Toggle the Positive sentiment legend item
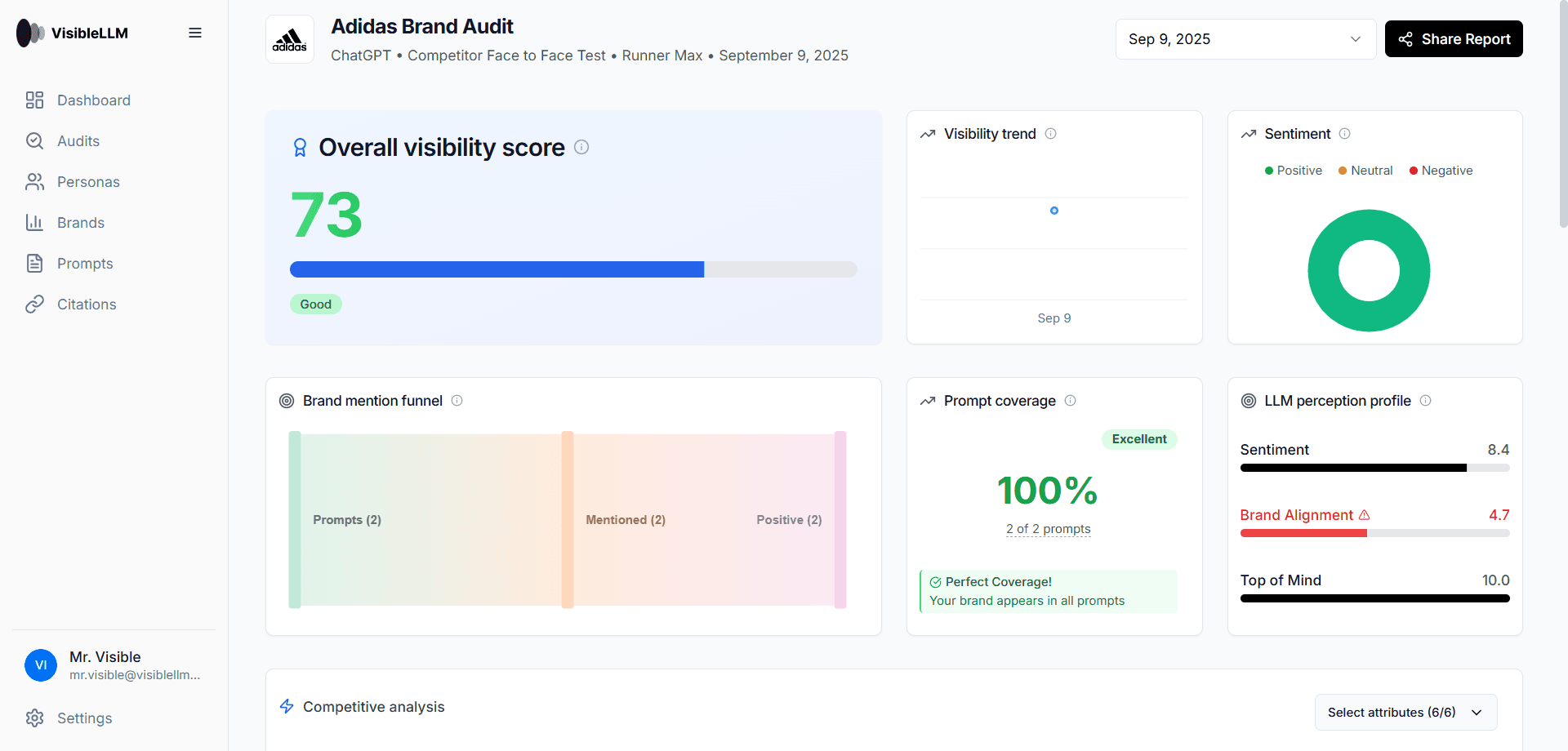Viewport: 1568px width, 751px height. click(1294, 171)
